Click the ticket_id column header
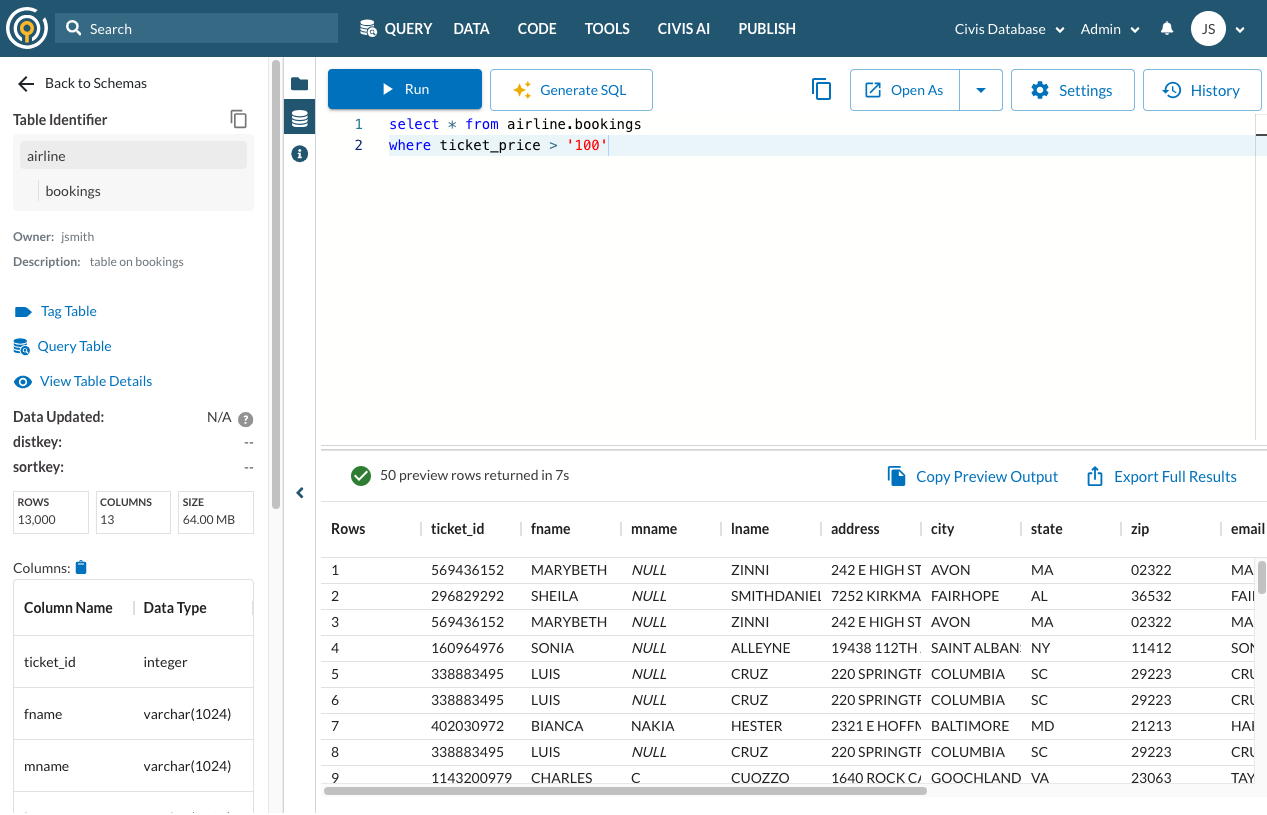Viewport: 1267px width, 815px height. point(458,529)
